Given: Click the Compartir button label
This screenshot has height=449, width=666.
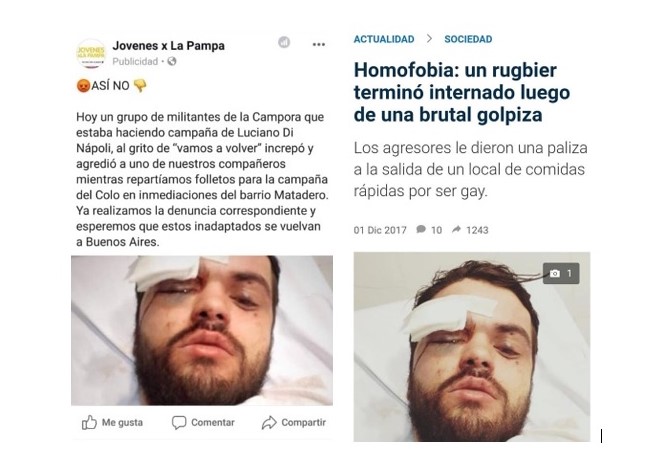Looking at the screenshot, I should 304,422.
